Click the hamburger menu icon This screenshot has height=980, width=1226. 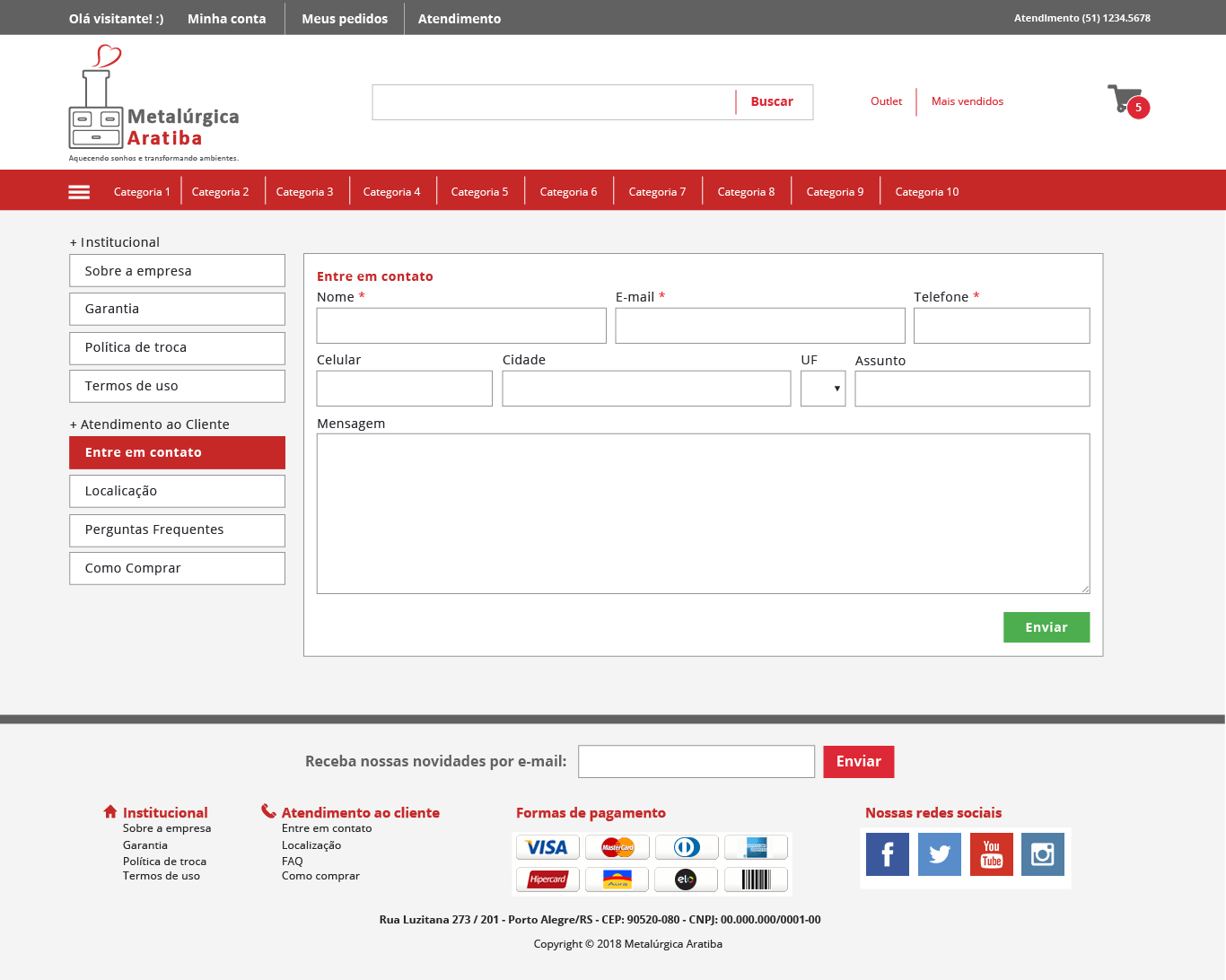point(79,192)
